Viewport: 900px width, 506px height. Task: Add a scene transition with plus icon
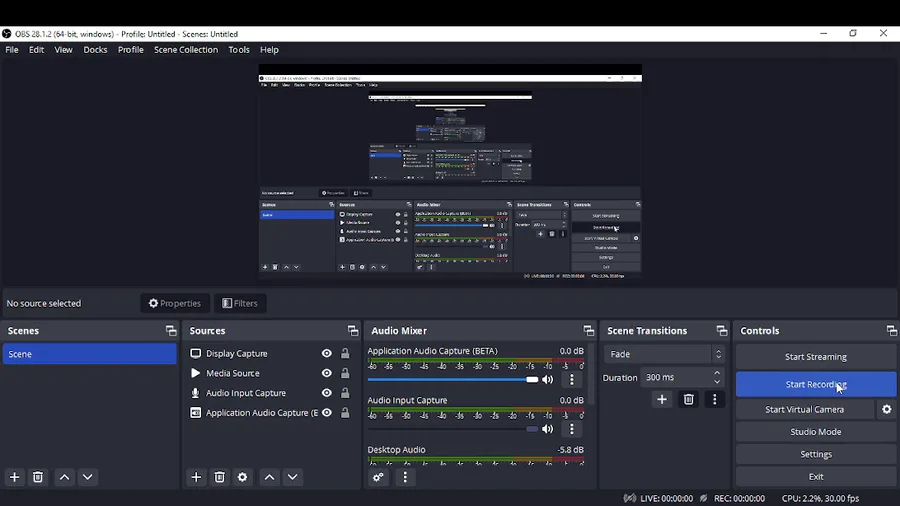662,399
